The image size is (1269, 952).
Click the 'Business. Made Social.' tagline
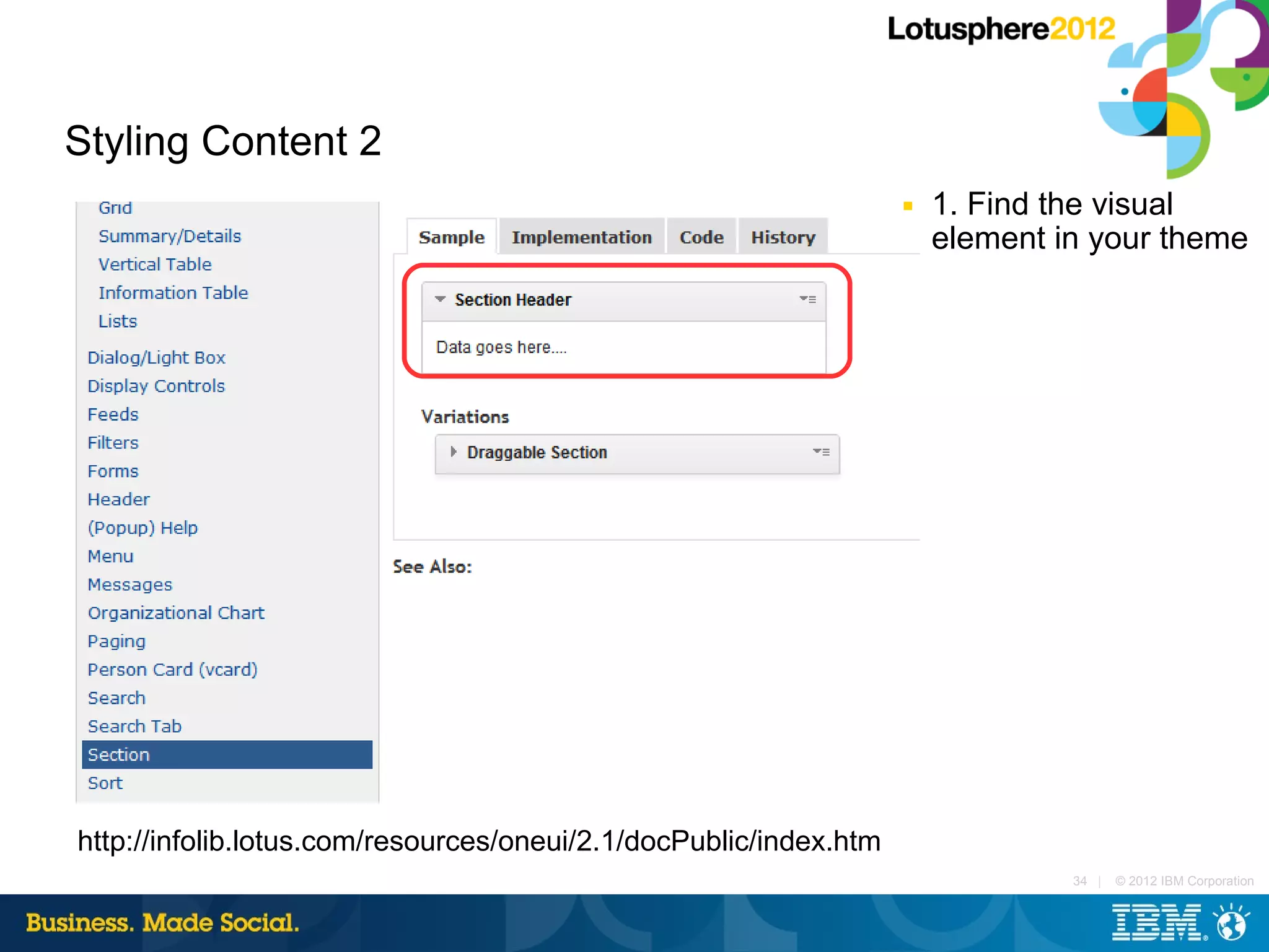(x=162, y=923)
